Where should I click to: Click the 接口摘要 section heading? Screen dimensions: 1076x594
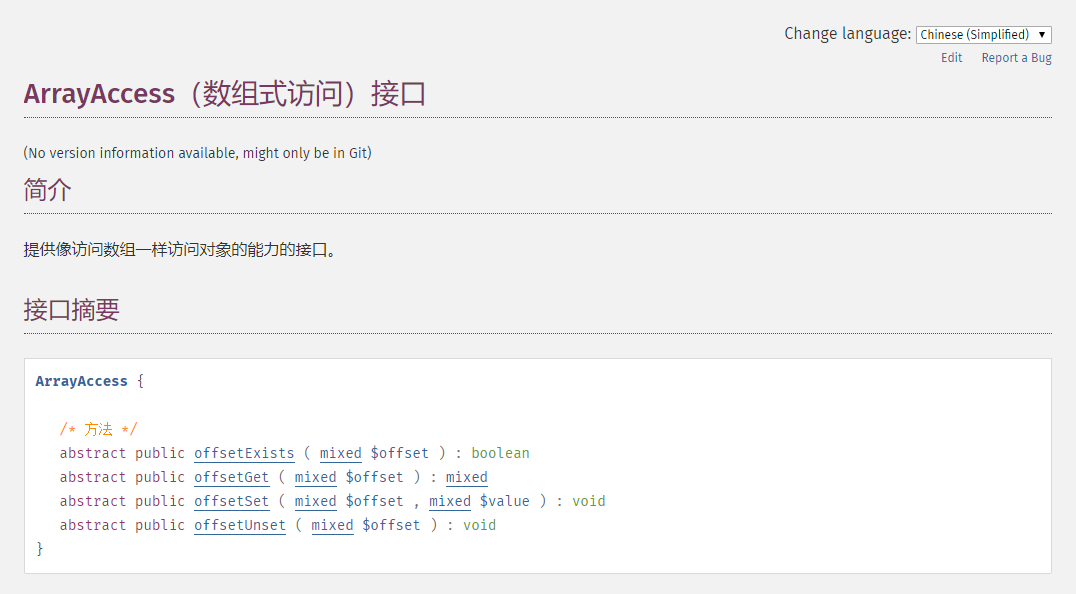71,310
